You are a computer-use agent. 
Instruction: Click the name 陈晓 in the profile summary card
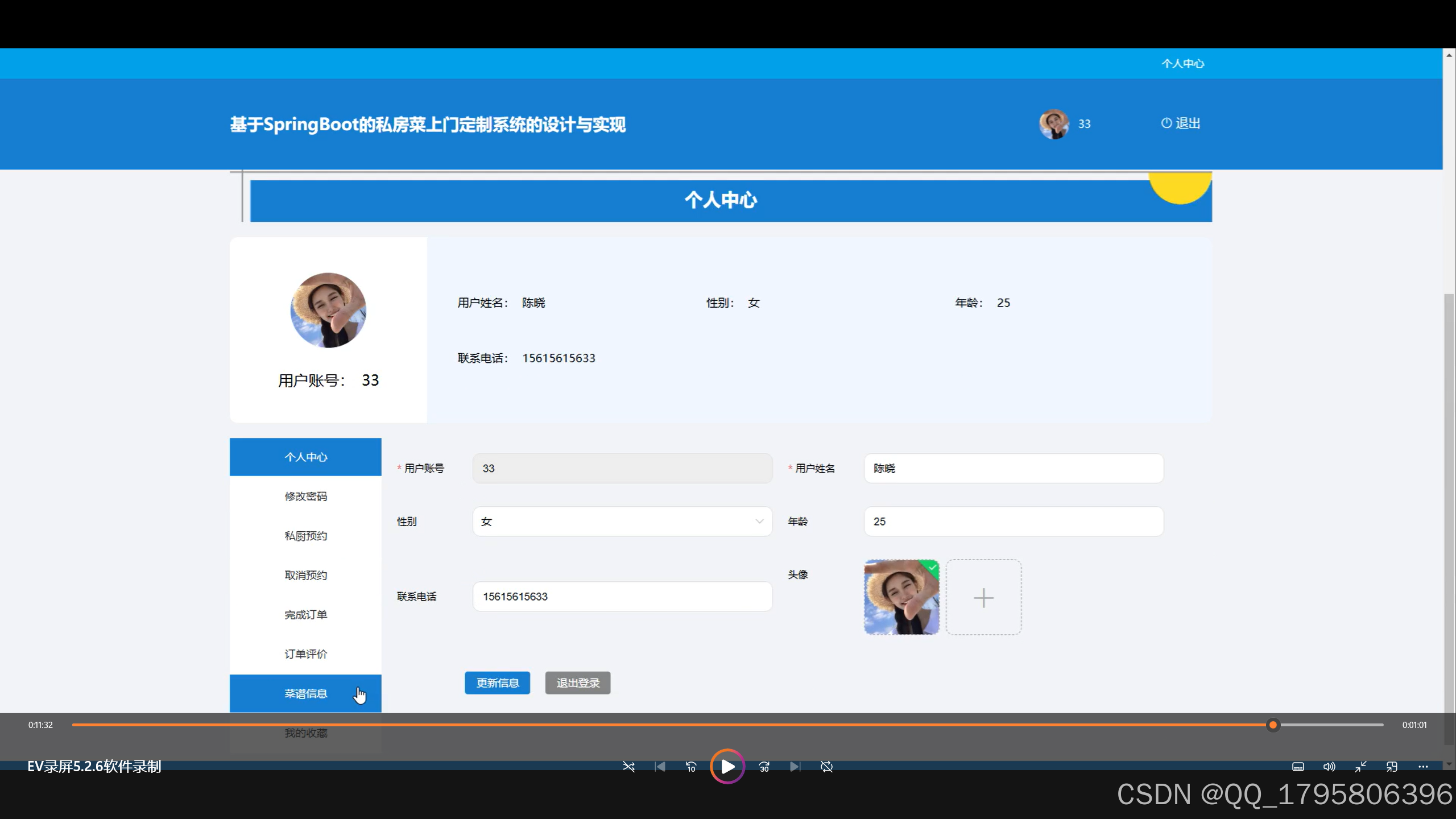[x=533, y=303]
